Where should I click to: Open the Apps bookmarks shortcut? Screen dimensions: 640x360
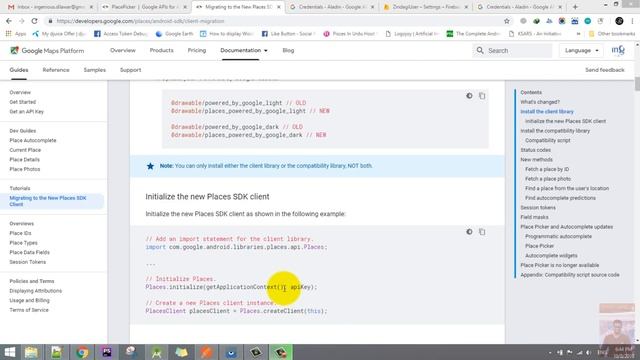coord(16,34)
